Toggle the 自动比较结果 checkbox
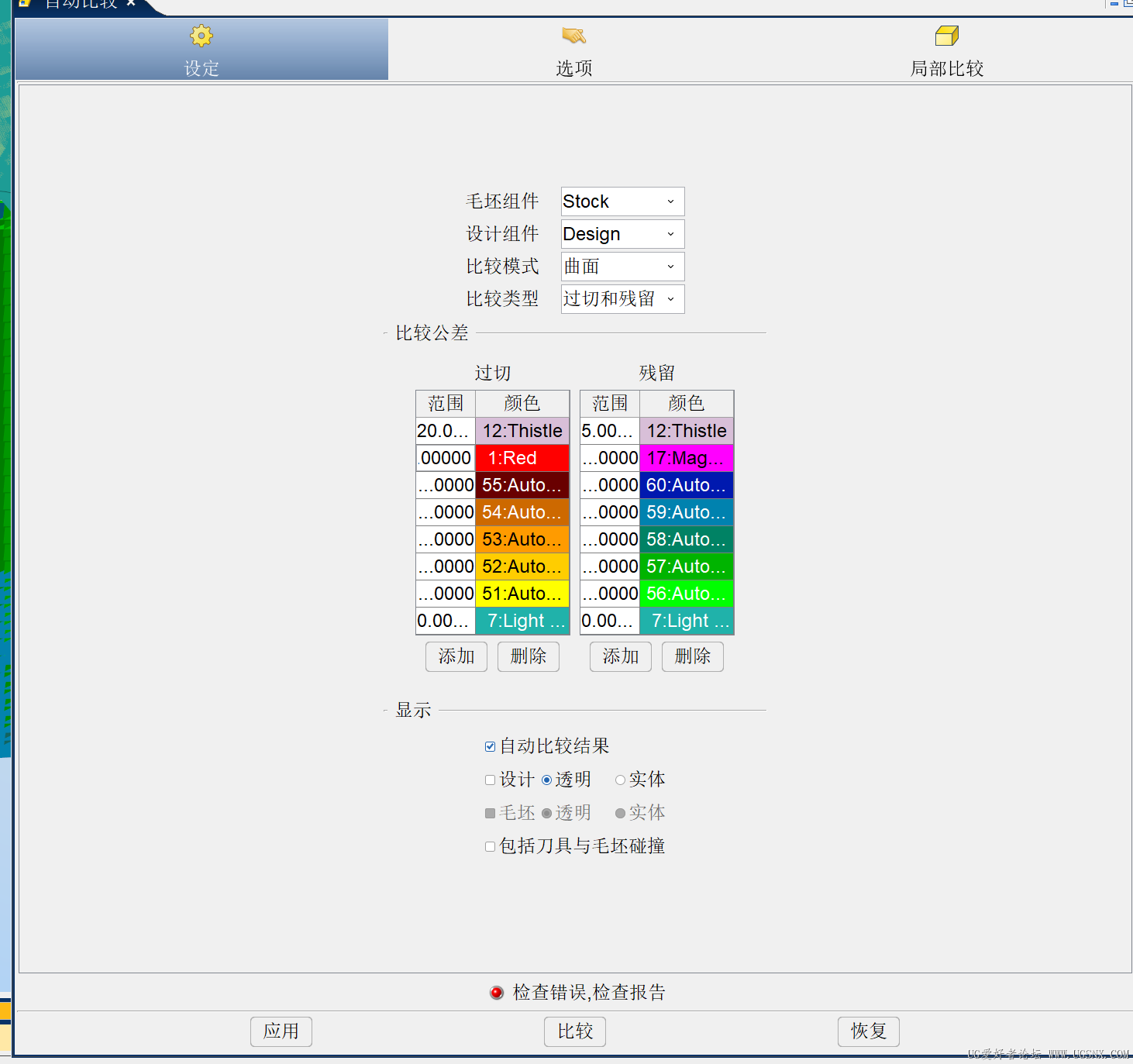1133x1064 pixels. 490,747
